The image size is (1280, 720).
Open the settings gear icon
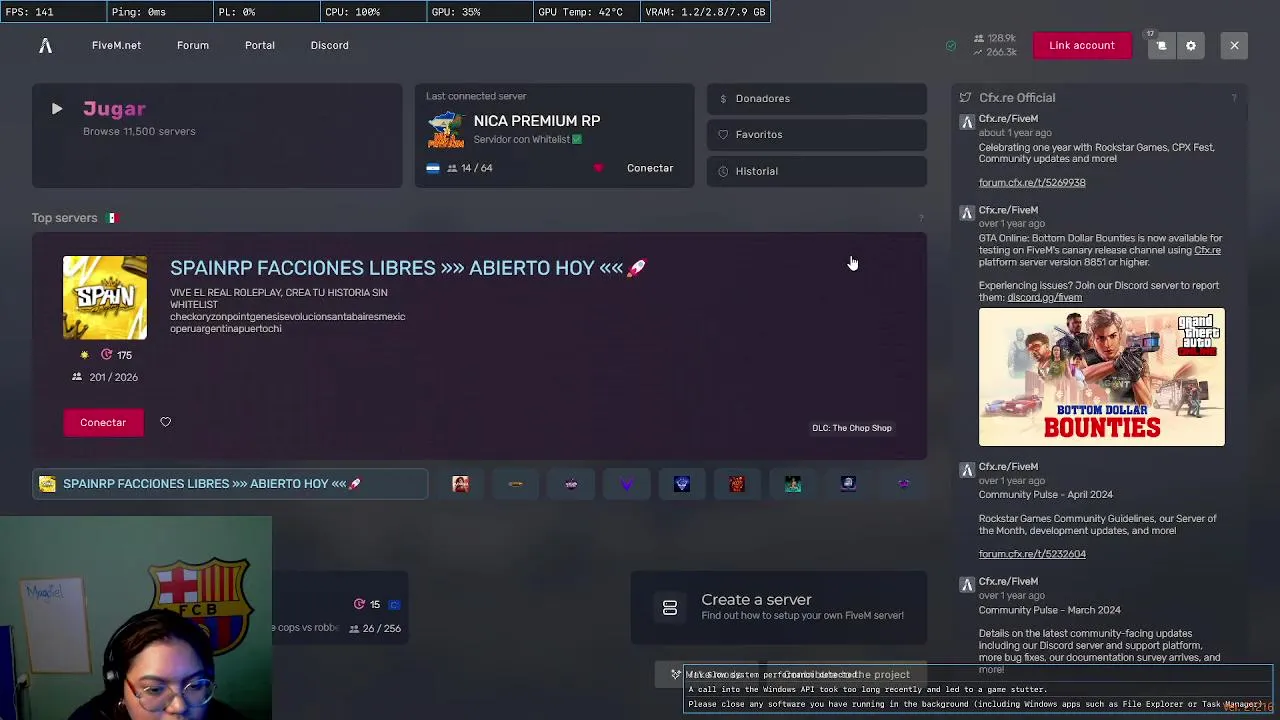[1190, 46]
